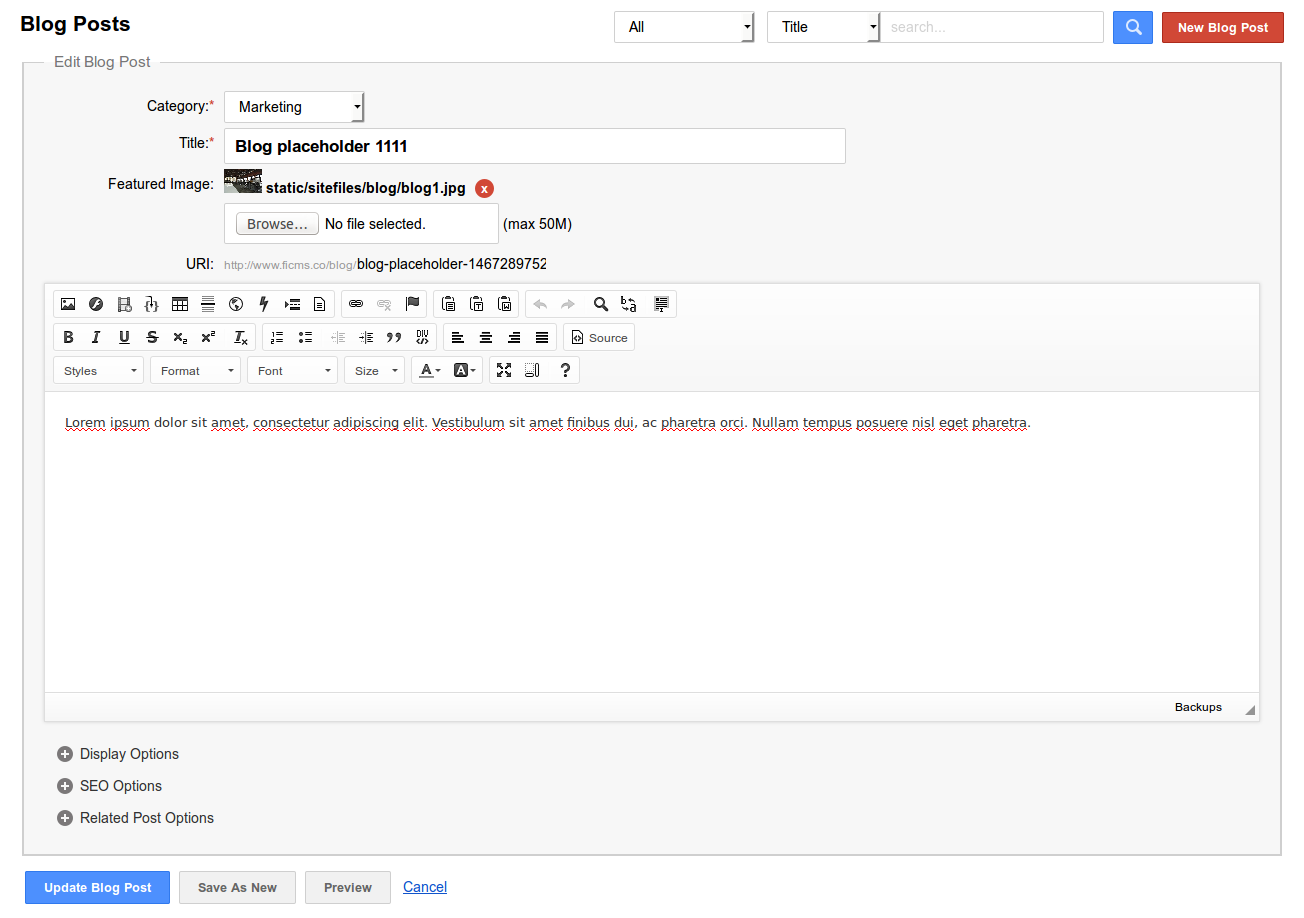Toggle italic formatting
Image resolution: width=1304 pixels, height=918 pixels.
[x=96, y=337]
